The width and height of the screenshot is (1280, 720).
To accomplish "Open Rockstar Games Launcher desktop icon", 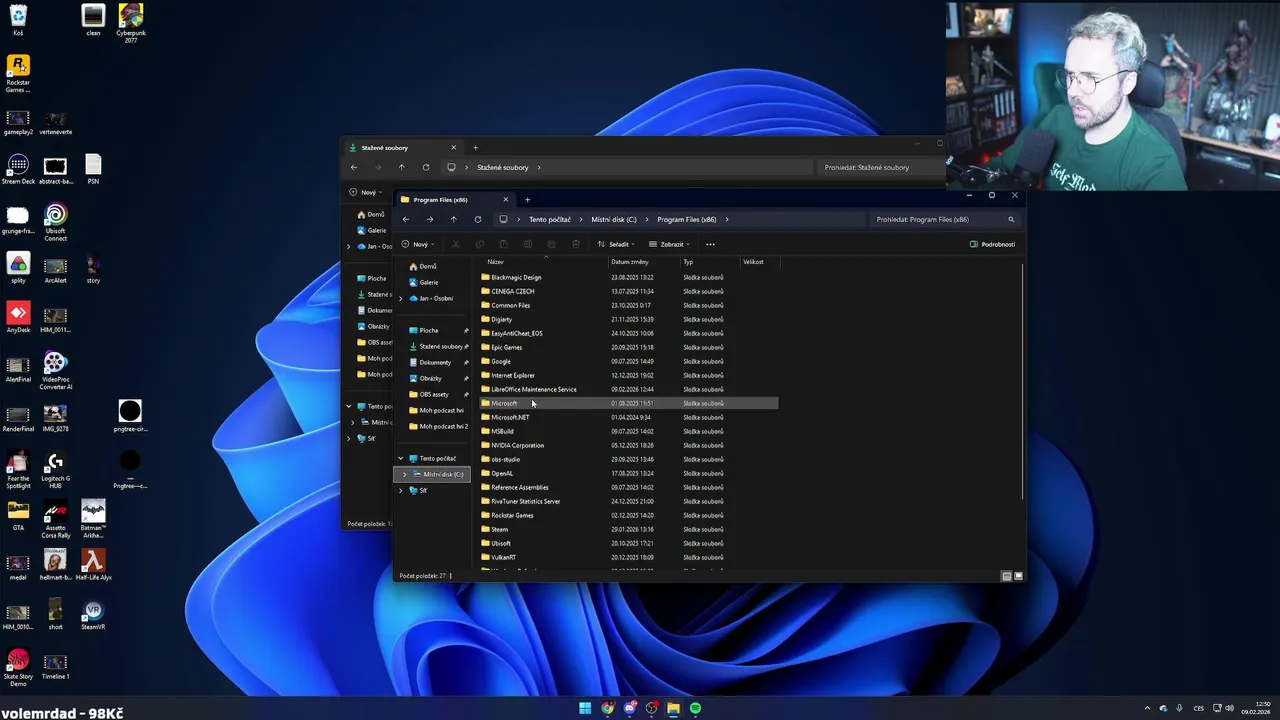I will tap(18, 74).
